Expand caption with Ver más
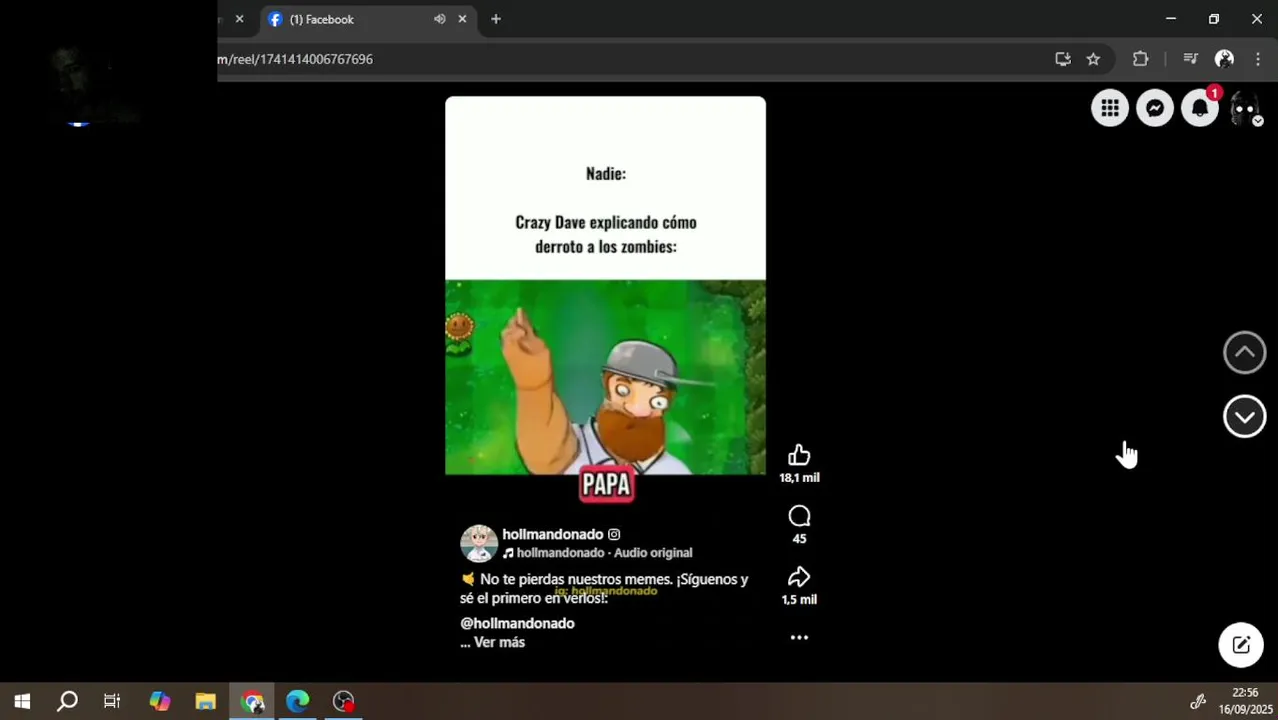Screen dimensions: 1278x720 tap(499, 643)
